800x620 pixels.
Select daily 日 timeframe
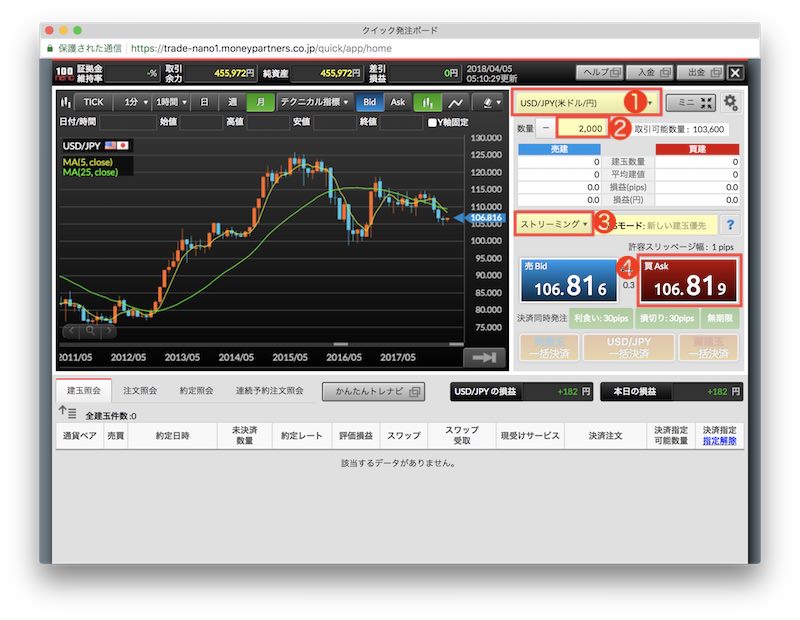pos(204,102)
